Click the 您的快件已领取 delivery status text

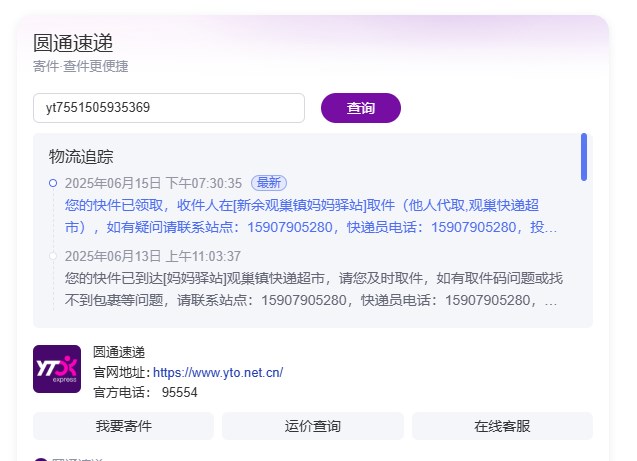(311, 216)
